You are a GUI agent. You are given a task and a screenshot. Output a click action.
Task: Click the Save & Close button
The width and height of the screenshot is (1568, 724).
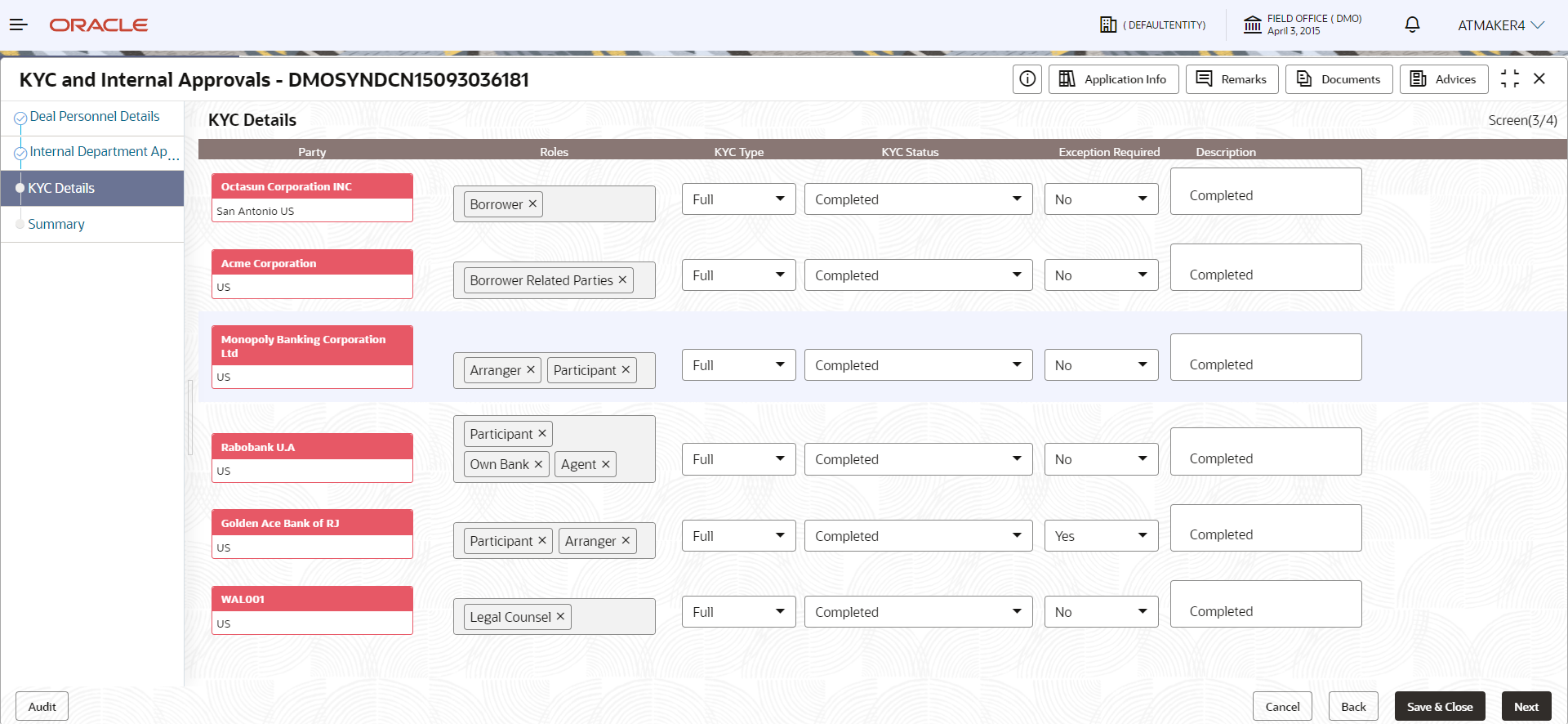pyautogui.click(x=1440, y=707)
